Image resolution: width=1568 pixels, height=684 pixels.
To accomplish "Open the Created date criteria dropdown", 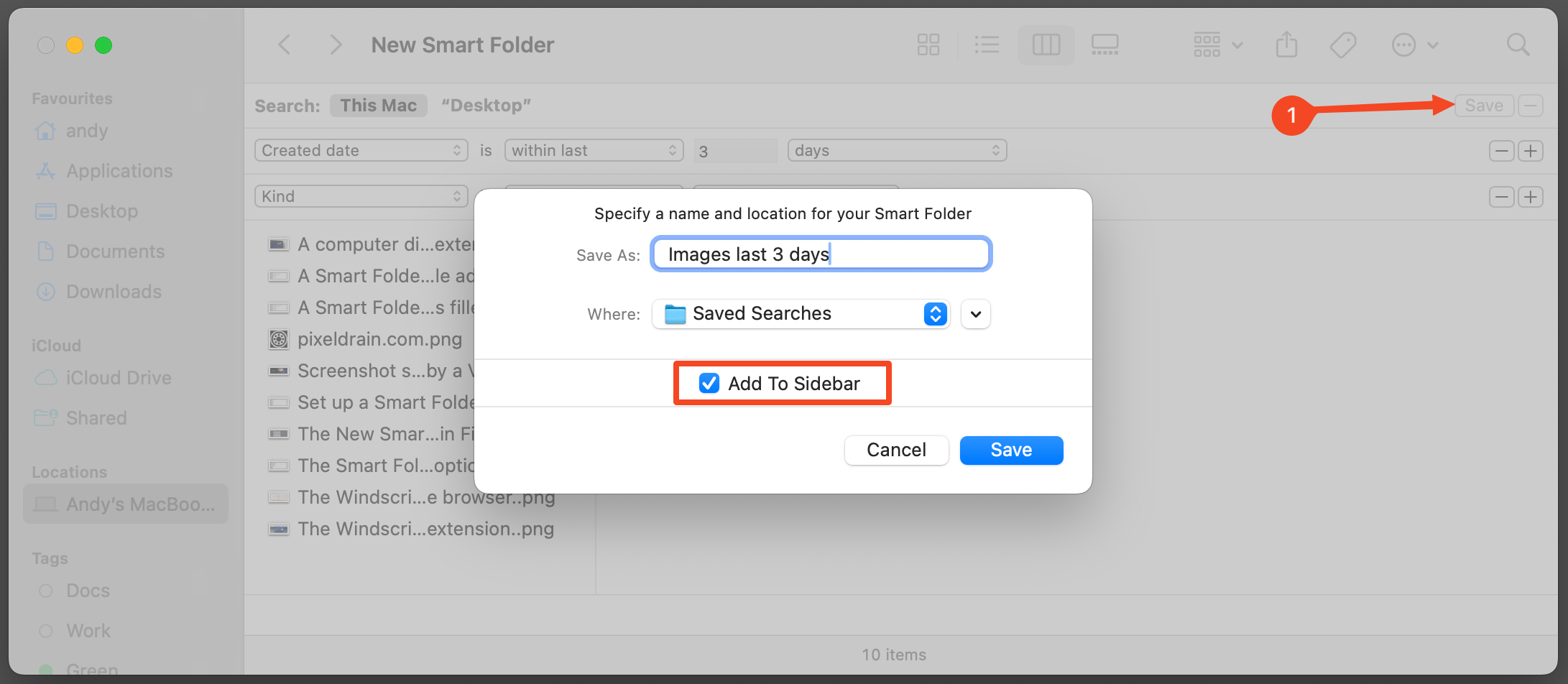I will pyautogui.click(x=361, y=151).
